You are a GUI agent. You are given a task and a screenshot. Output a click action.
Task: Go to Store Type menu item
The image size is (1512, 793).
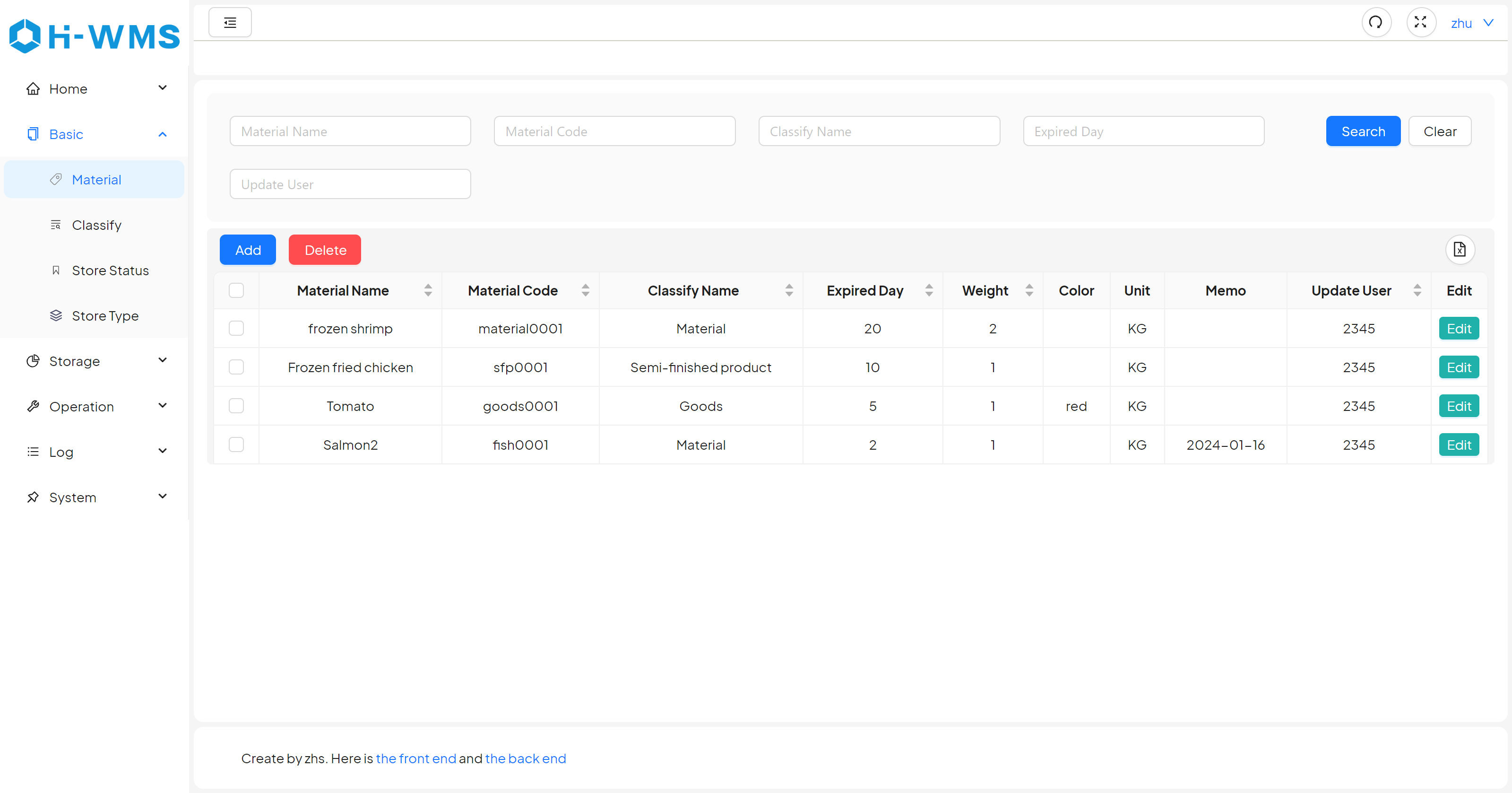click(x=105, y=315)
